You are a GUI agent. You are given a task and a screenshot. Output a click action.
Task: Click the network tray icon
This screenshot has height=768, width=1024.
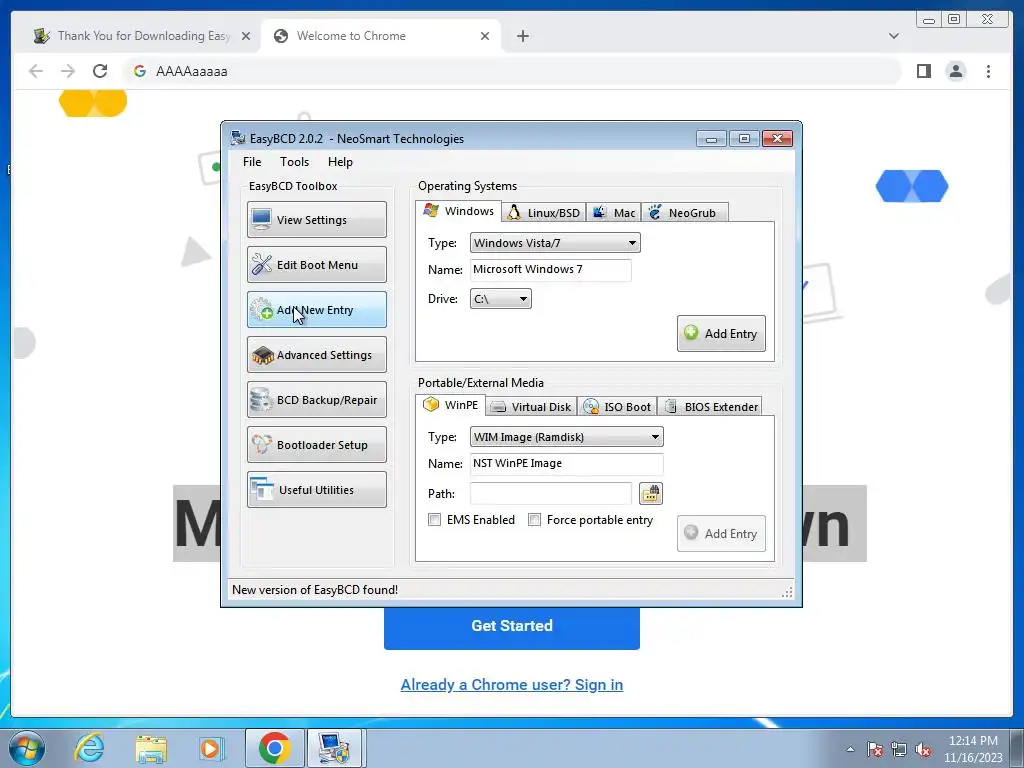click(899, 749)
